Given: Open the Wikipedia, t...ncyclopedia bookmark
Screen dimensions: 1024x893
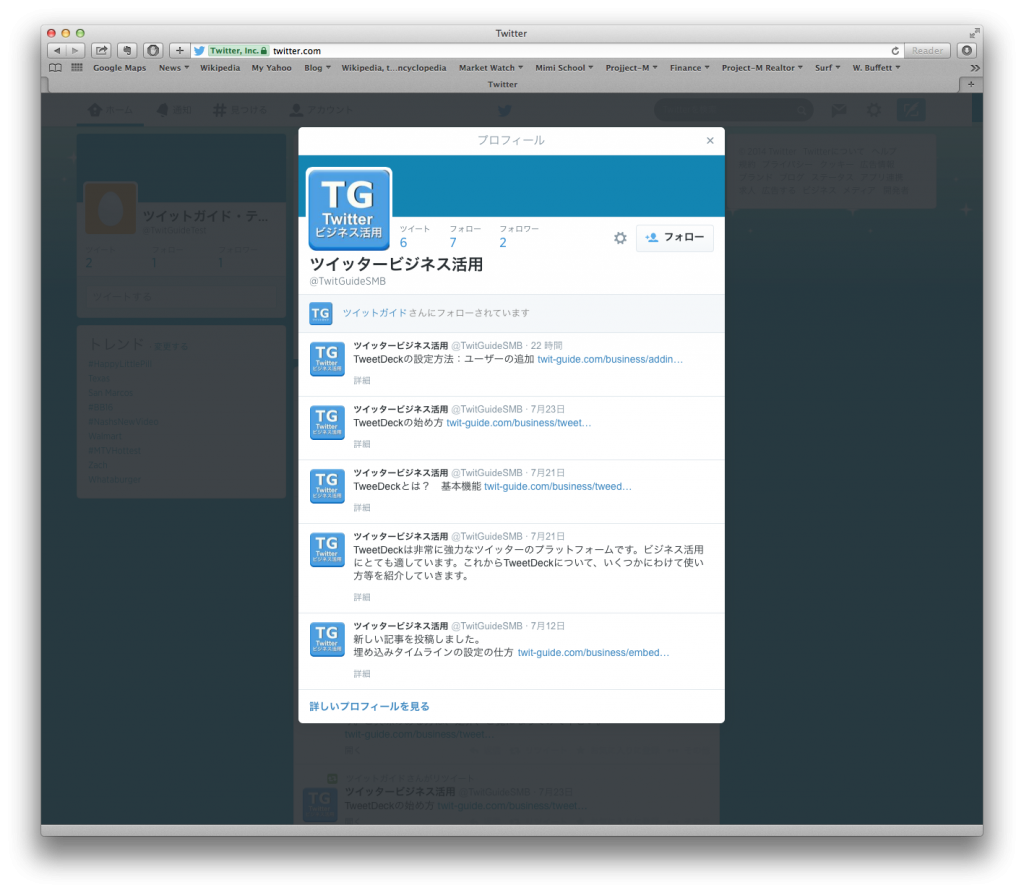Looking at the screenshot, I should (x=394, y=68).
